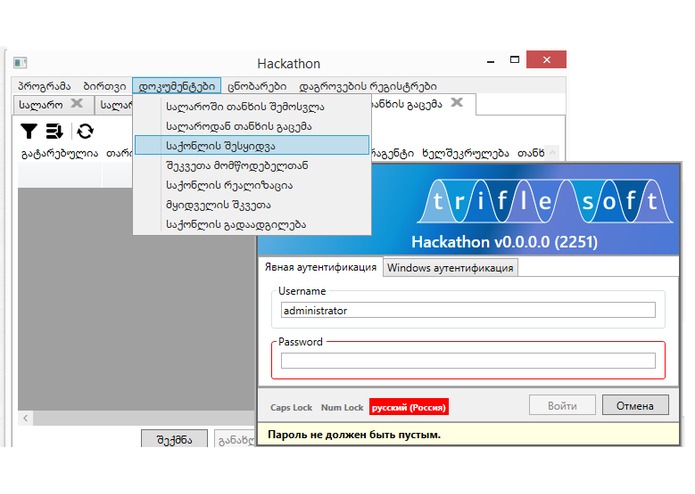Click the русский (Россия) language indicator
Screen dimensions: 695x494
click(409, 407)
